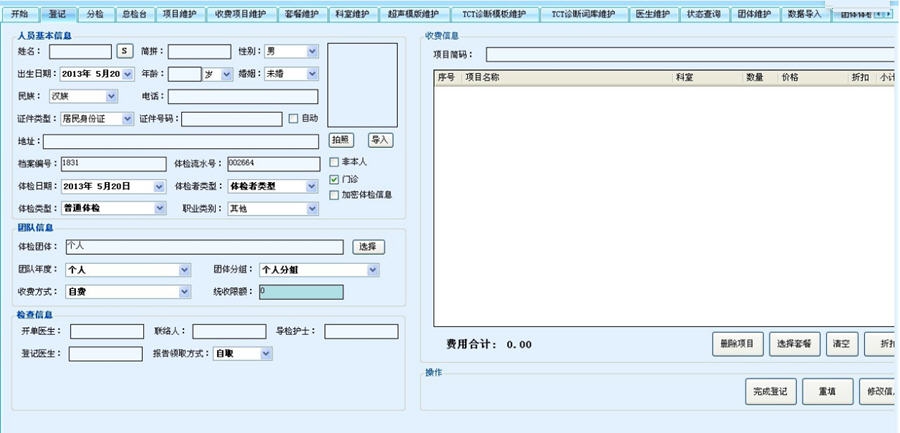Focus the 登记医生 input field
This screenshot has height=433, width=900.
click(x=106, y=354)
